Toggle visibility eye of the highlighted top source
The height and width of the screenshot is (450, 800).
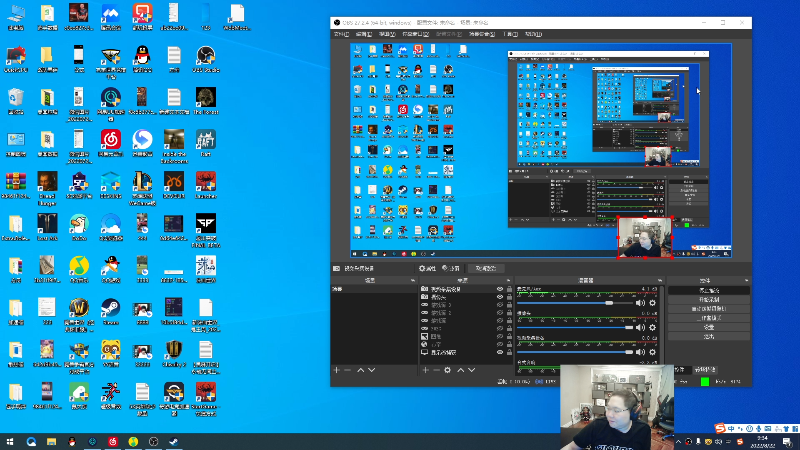(500, 289)
